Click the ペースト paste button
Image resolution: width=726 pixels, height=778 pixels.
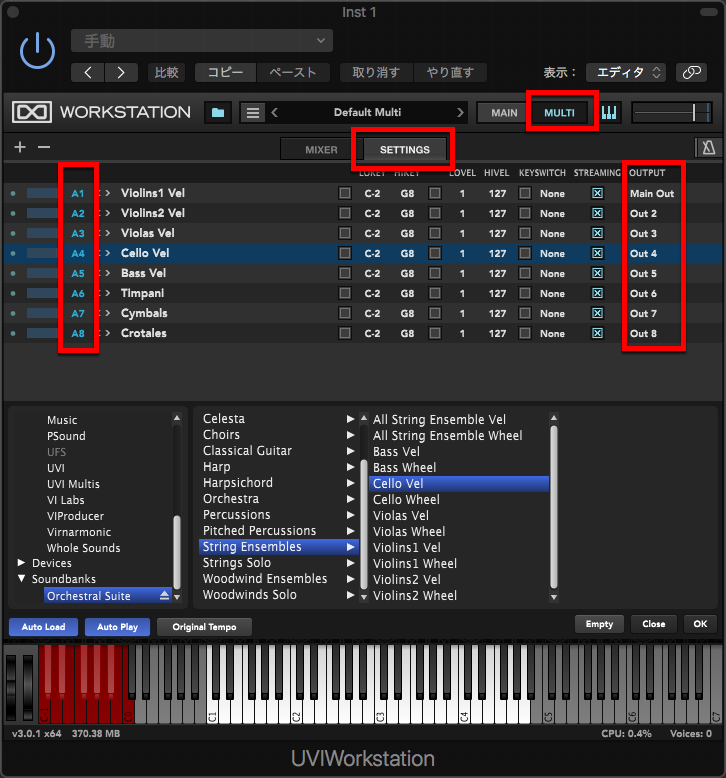pyautogui.click(x=293, y=72)
